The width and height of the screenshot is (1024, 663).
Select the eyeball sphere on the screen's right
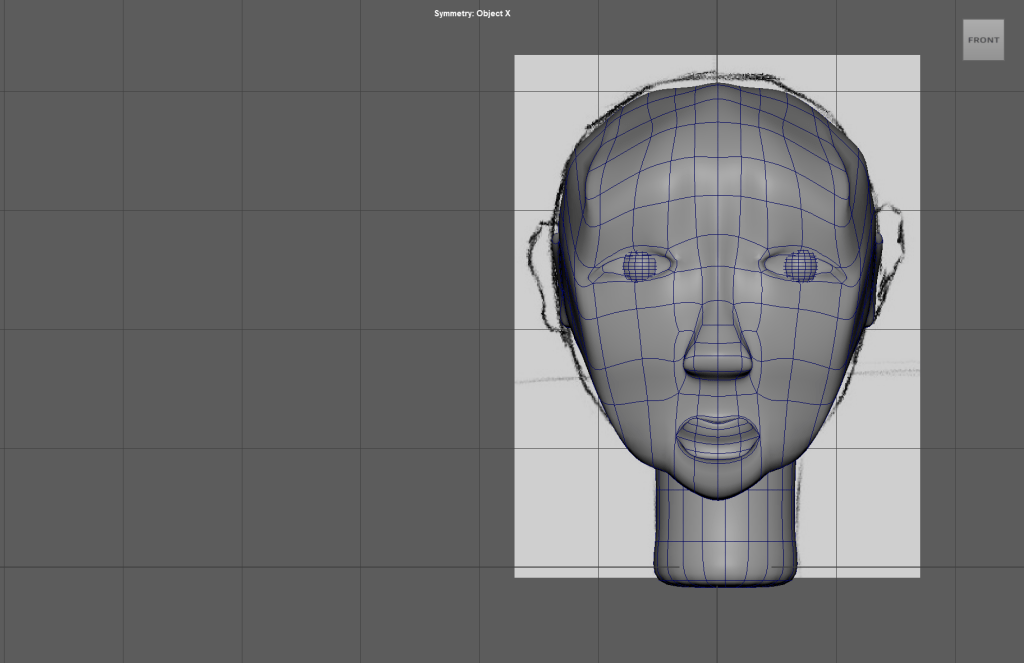pyautogui.click(x=800, y=265)
